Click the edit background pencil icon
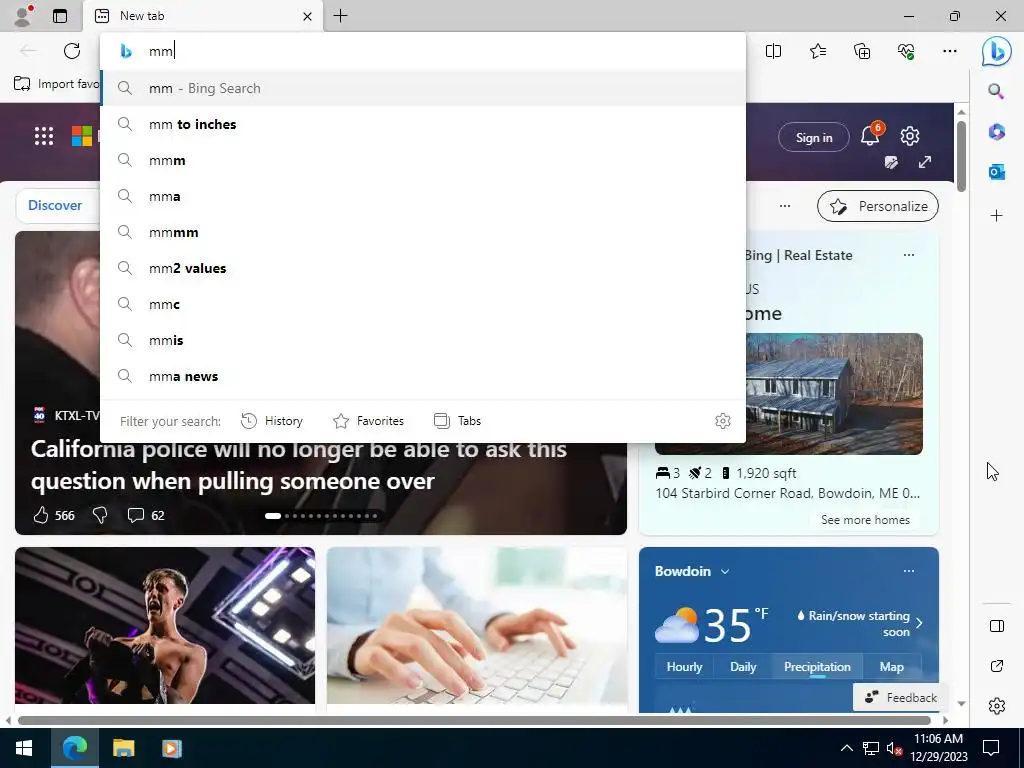1024x768 pixels. tap(891, 162)
